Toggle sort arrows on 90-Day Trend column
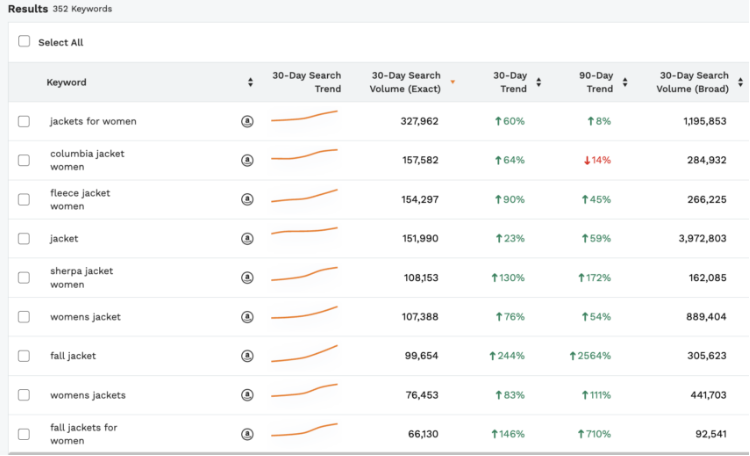The width and height of the screenshot is (750, 456). tap(625, 82)
